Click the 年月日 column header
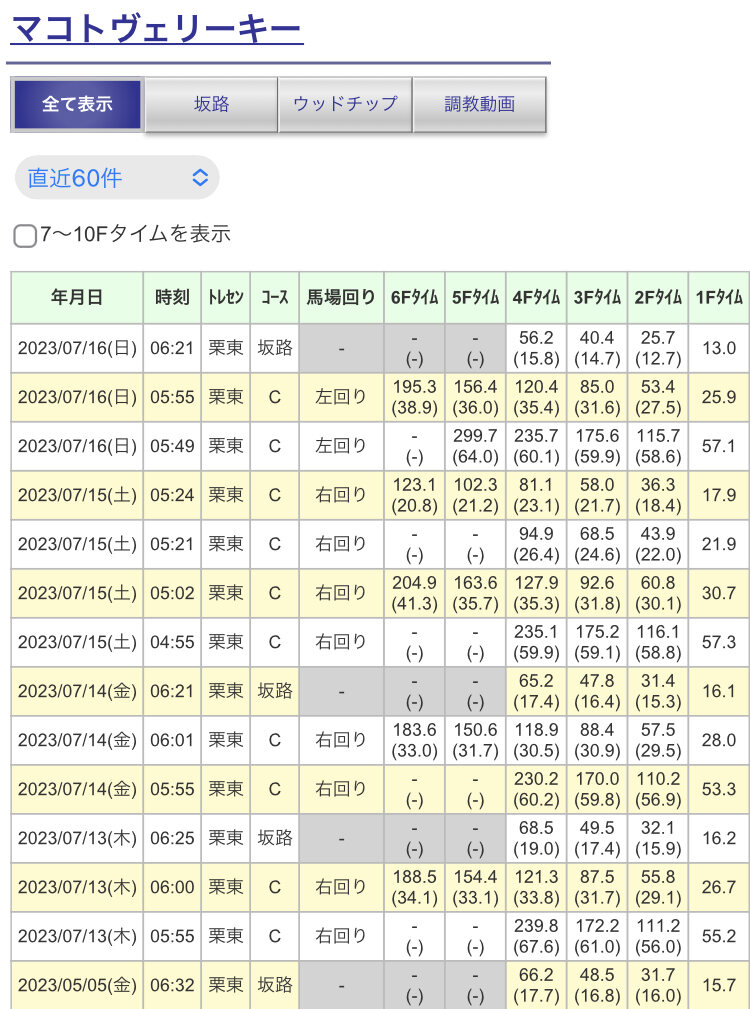This screenshot has width=750, height=1009. [77, 297]
